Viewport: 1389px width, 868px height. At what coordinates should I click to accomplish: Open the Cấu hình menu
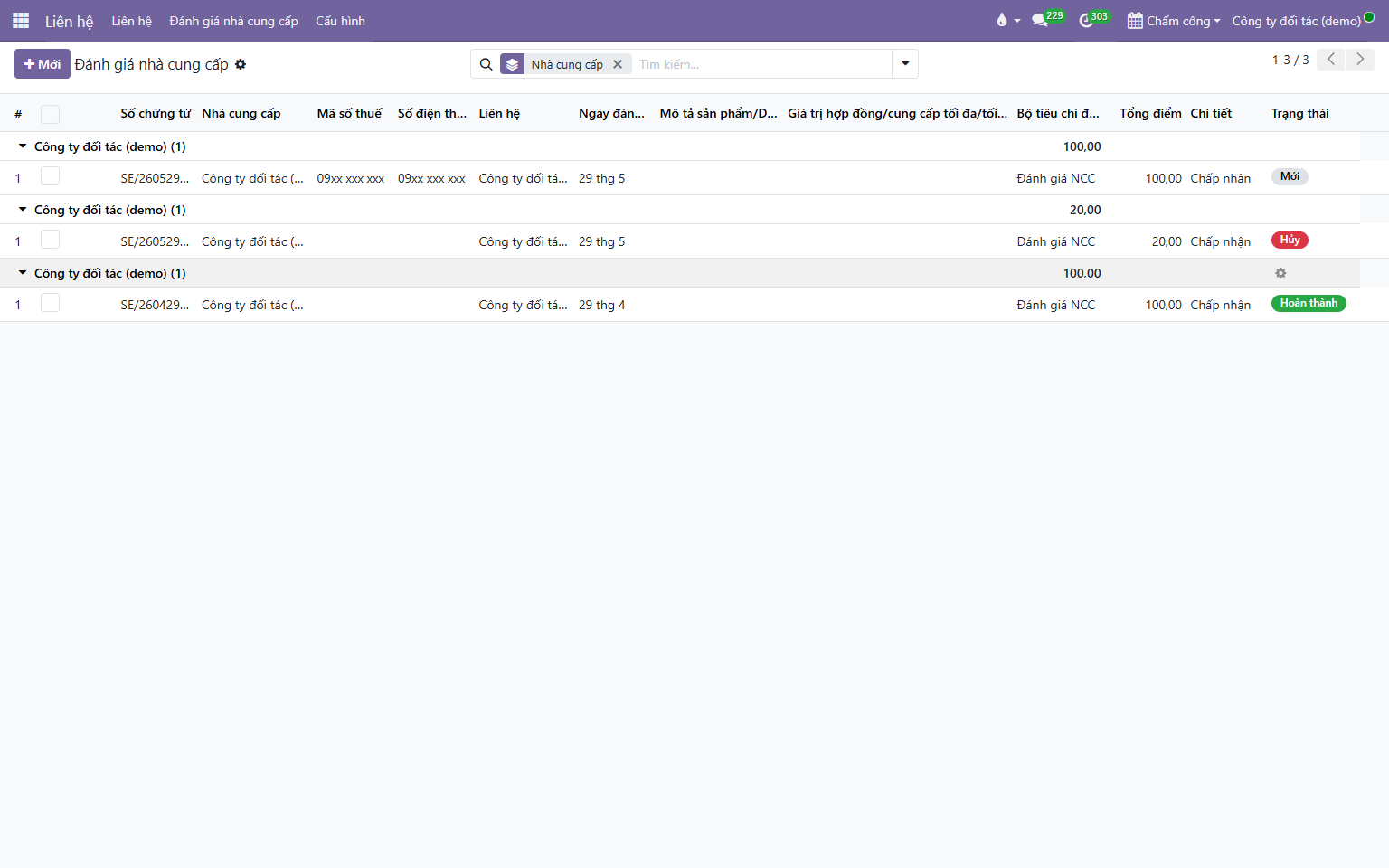pos(341,21)
